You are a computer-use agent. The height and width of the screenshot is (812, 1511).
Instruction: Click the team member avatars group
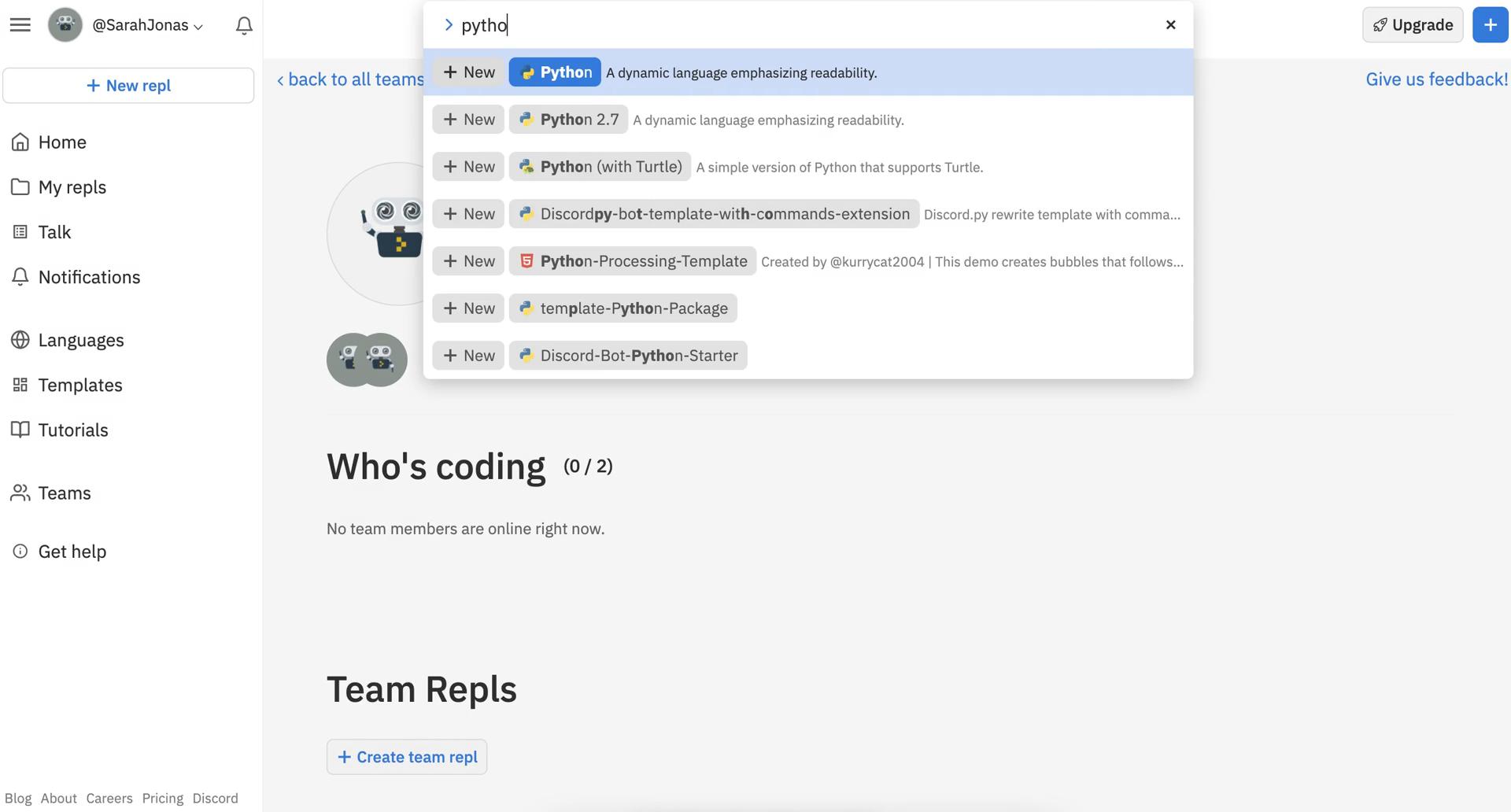(x=367, y=360)
